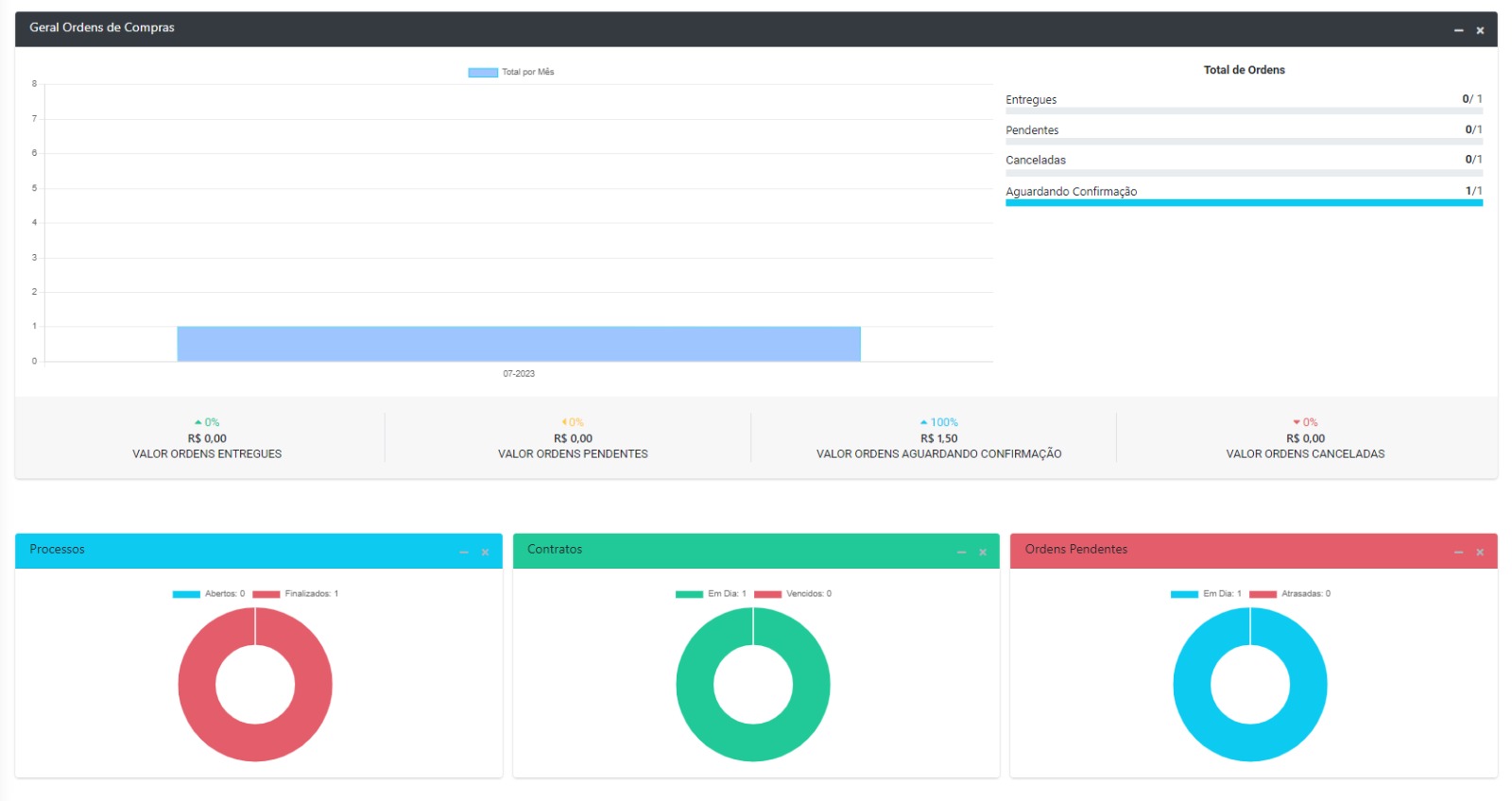This screenshot has width=1512, height=801.
Task: Click the green 0% indicator for entregues
Action: point(207,422)
